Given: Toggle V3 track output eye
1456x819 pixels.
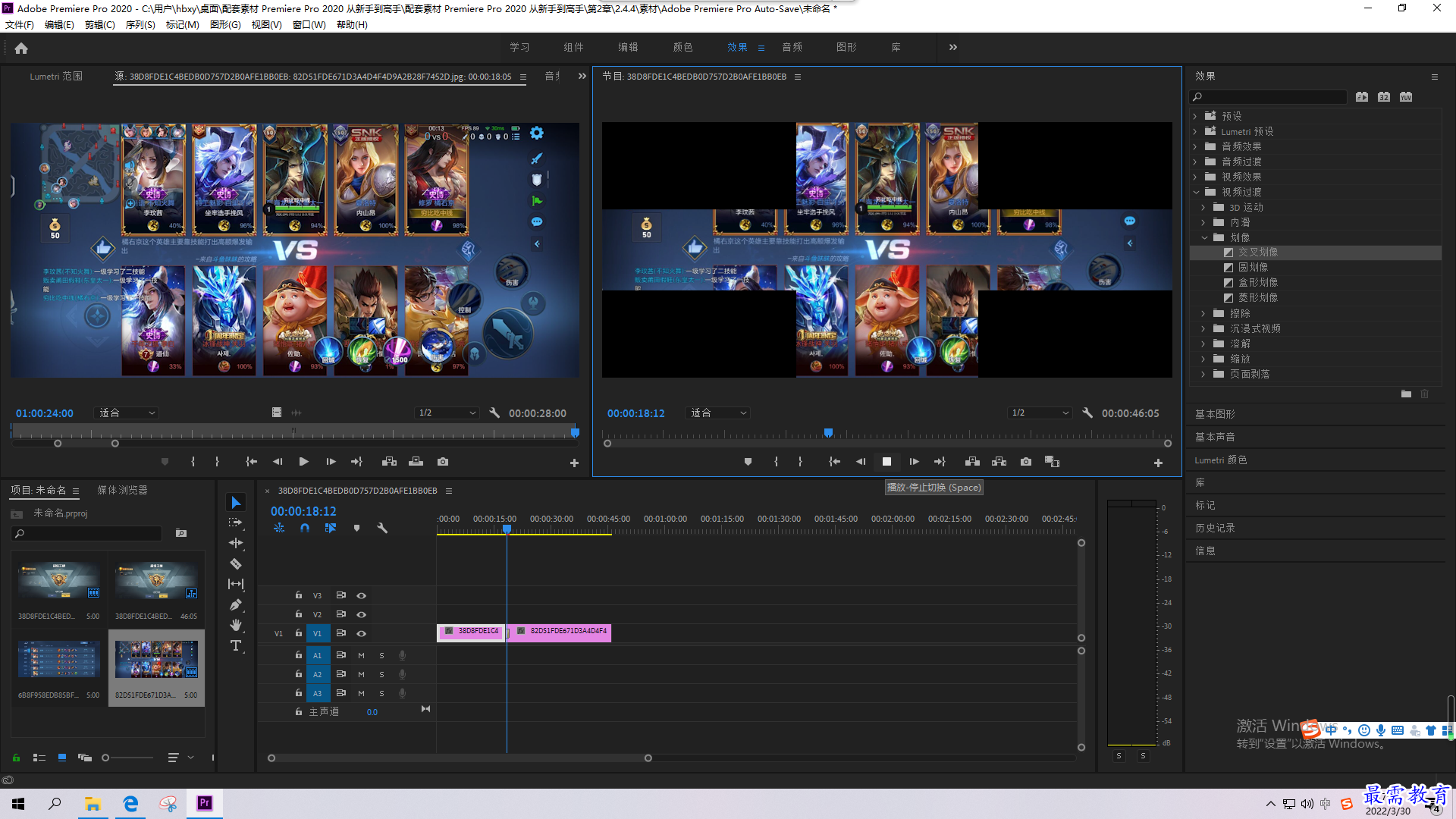Looking at the screenshot, I should pos(362,595).
